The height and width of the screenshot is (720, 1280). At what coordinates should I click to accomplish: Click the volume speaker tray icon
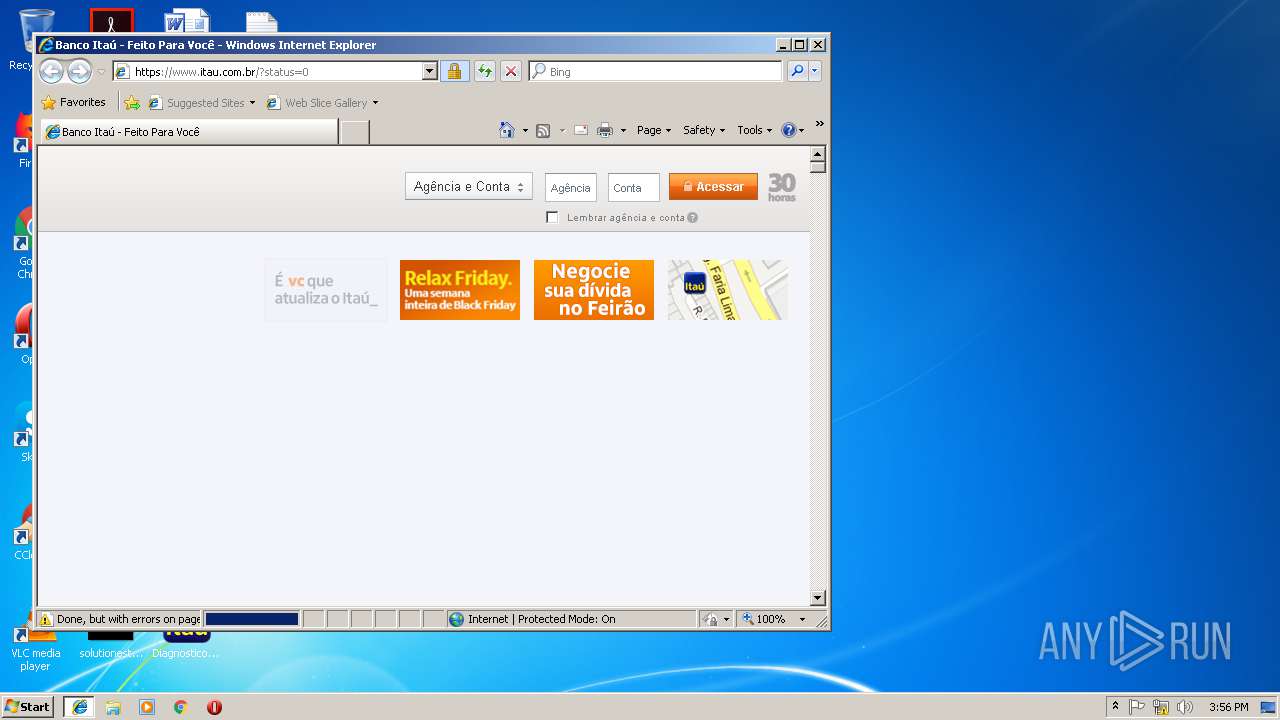1186,707
